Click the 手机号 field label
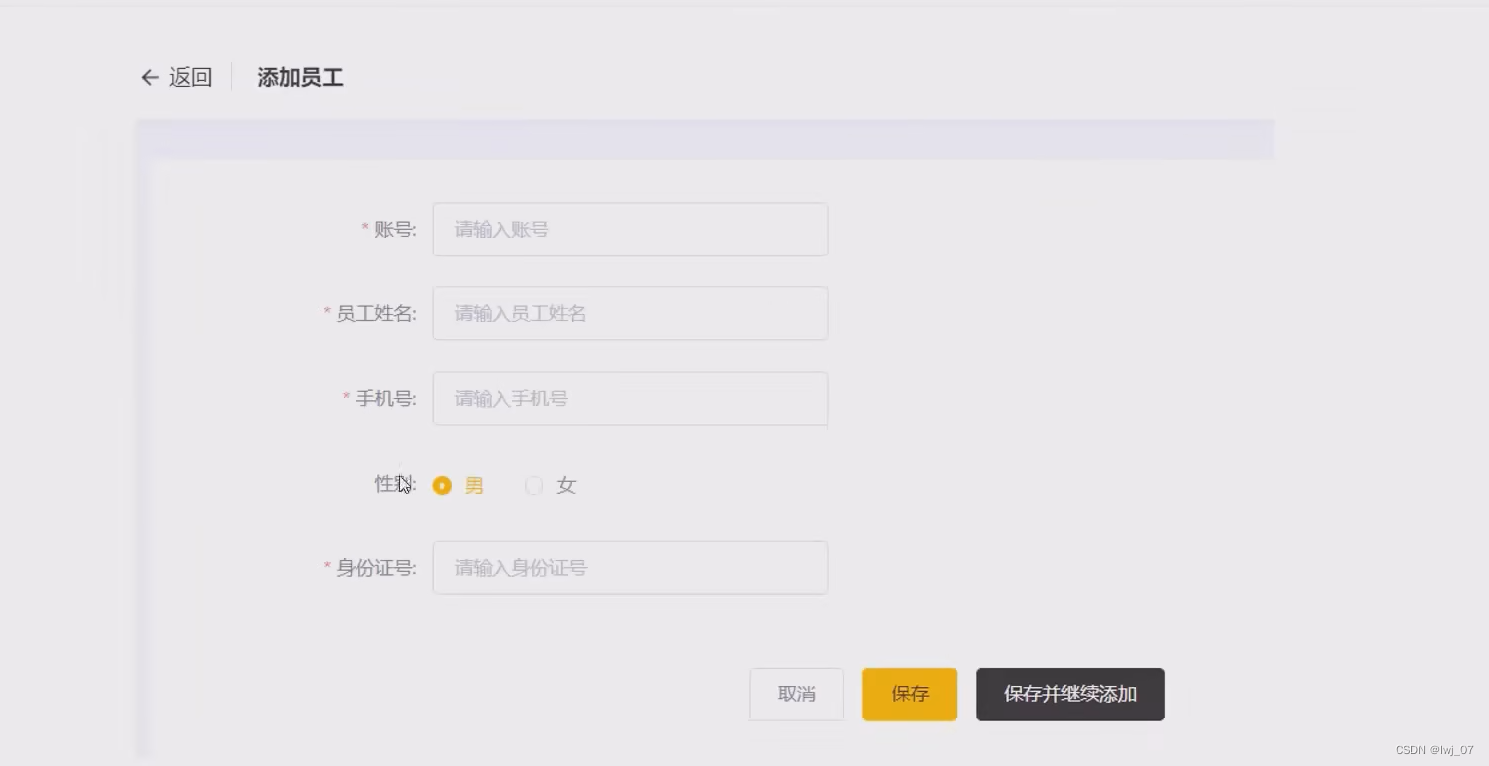 click(x=386, y=398)
